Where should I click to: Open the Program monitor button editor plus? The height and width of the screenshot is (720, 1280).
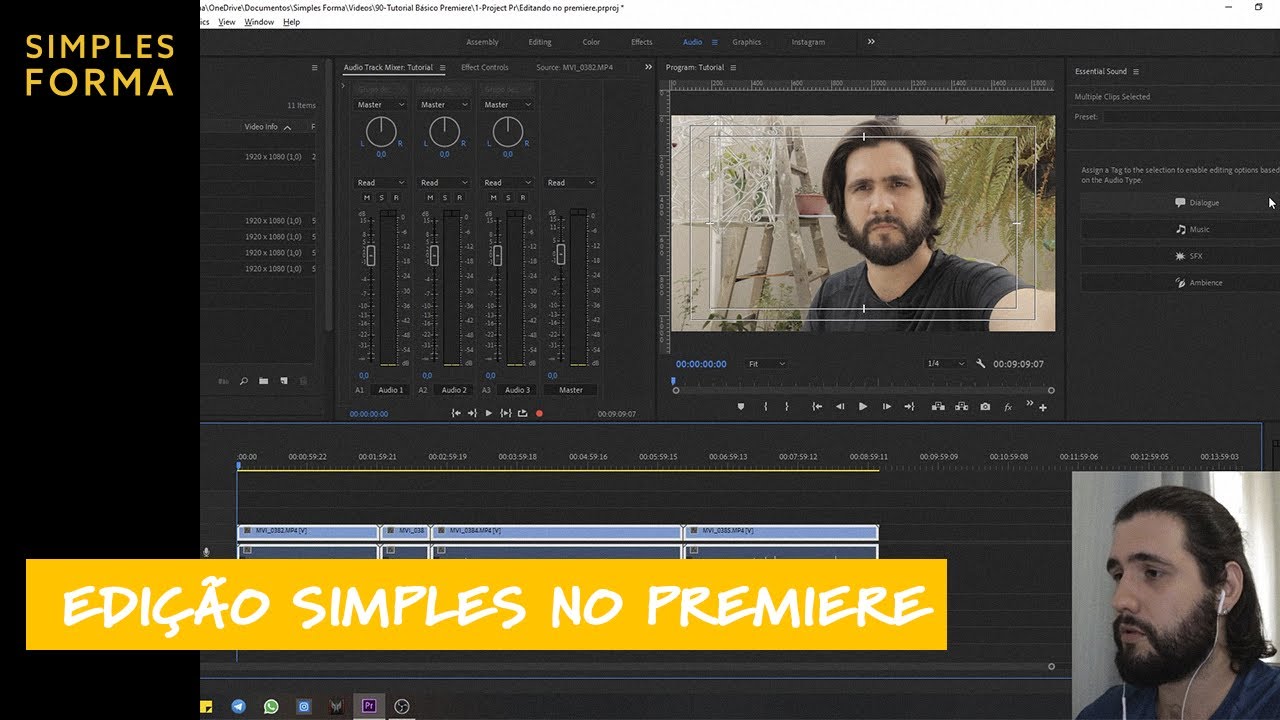pyautogui.click(x=1043, y=407)
